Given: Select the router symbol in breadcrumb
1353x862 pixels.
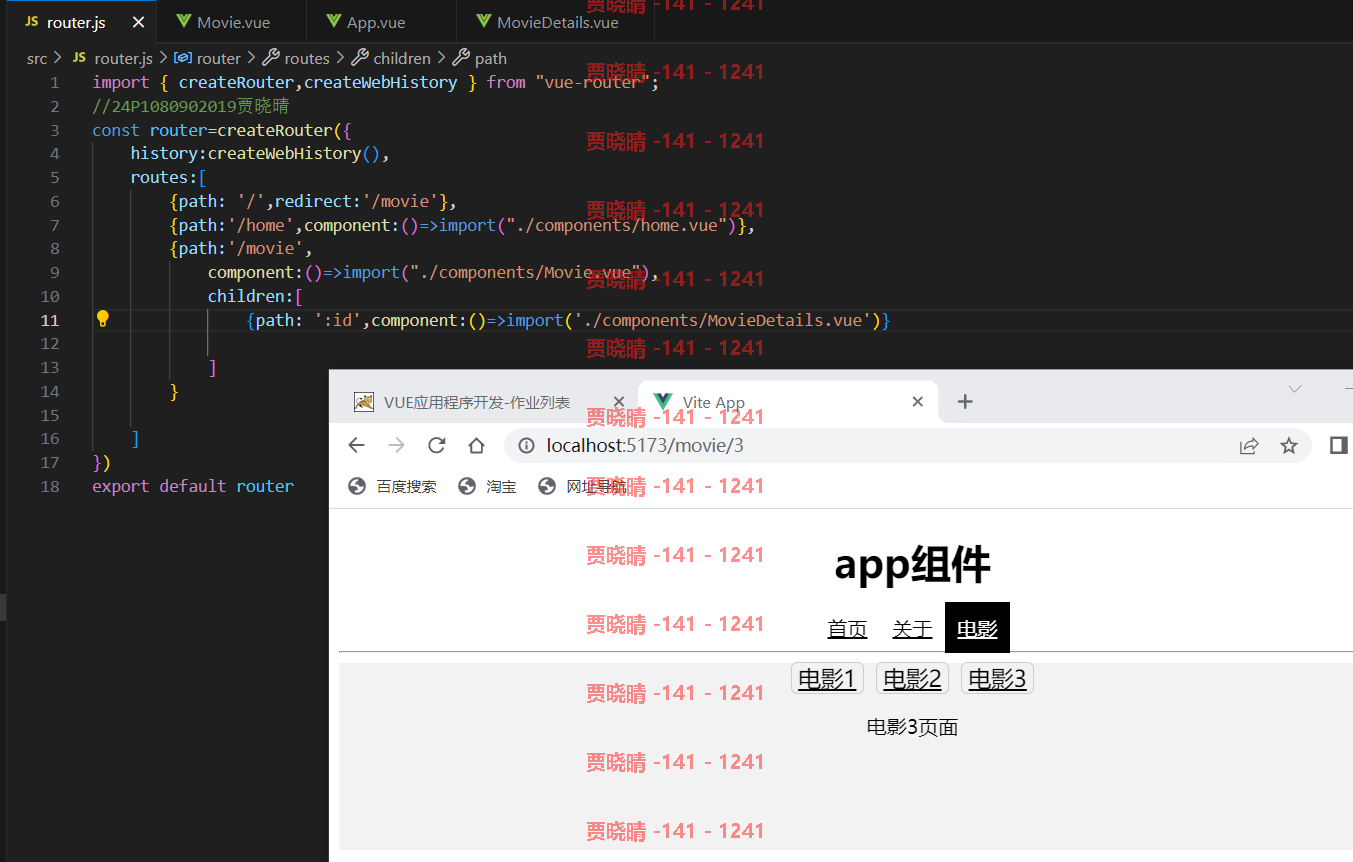Looking at the screenshot, I should tap(207, 58).
